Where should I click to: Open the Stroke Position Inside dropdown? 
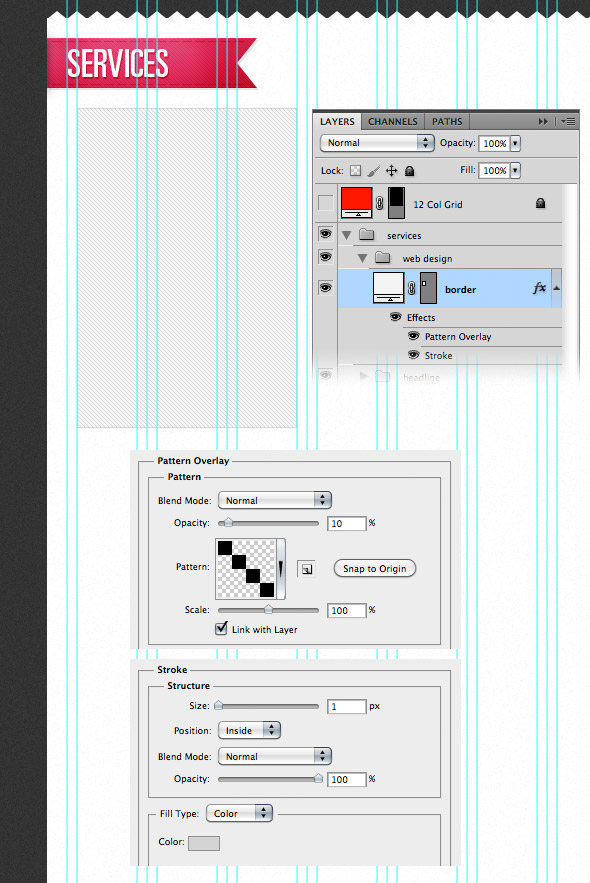[x=249, y=730]
